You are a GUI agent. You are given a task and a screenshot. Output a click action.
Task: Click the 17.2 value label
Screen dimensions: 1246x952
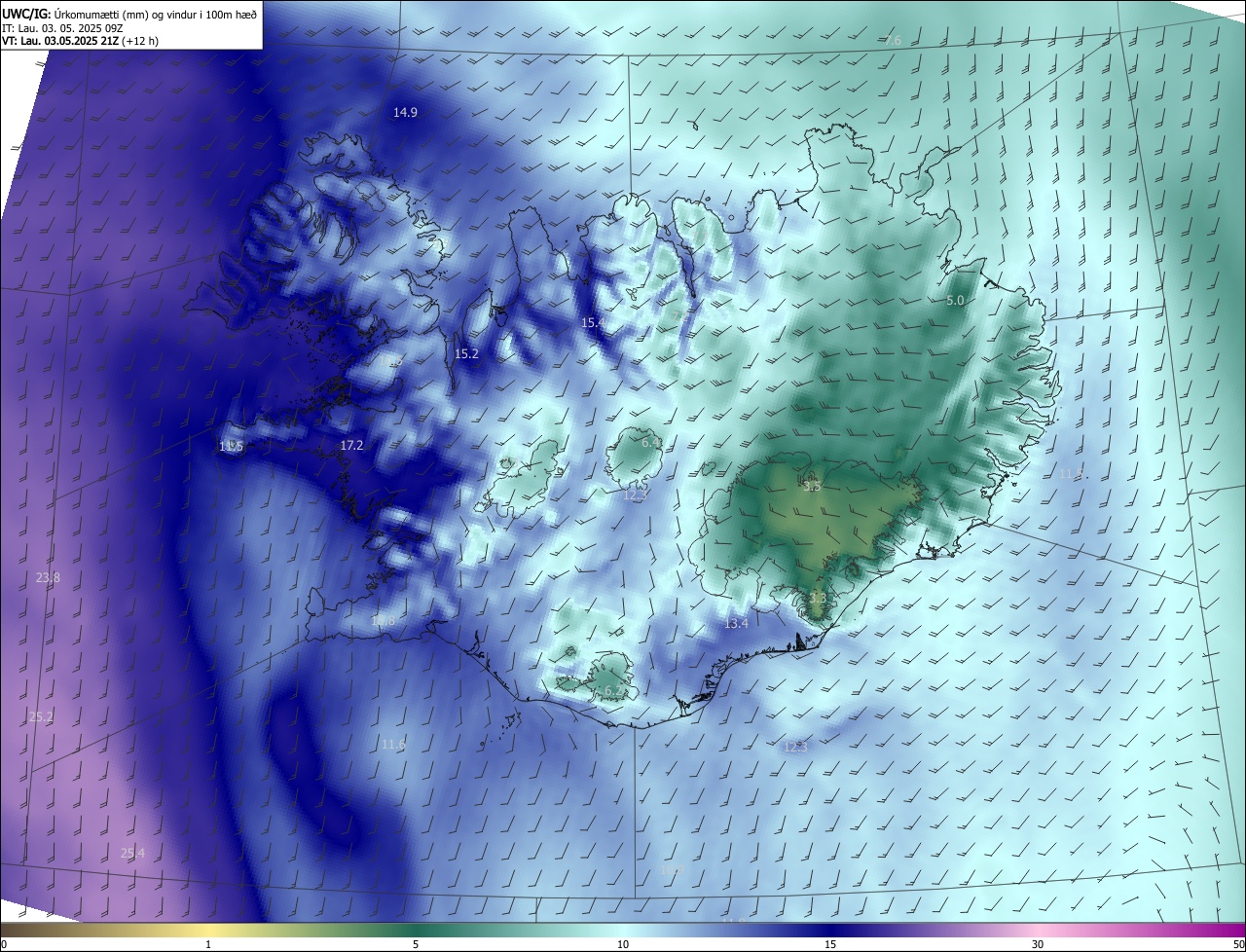(x=351, y=446)
